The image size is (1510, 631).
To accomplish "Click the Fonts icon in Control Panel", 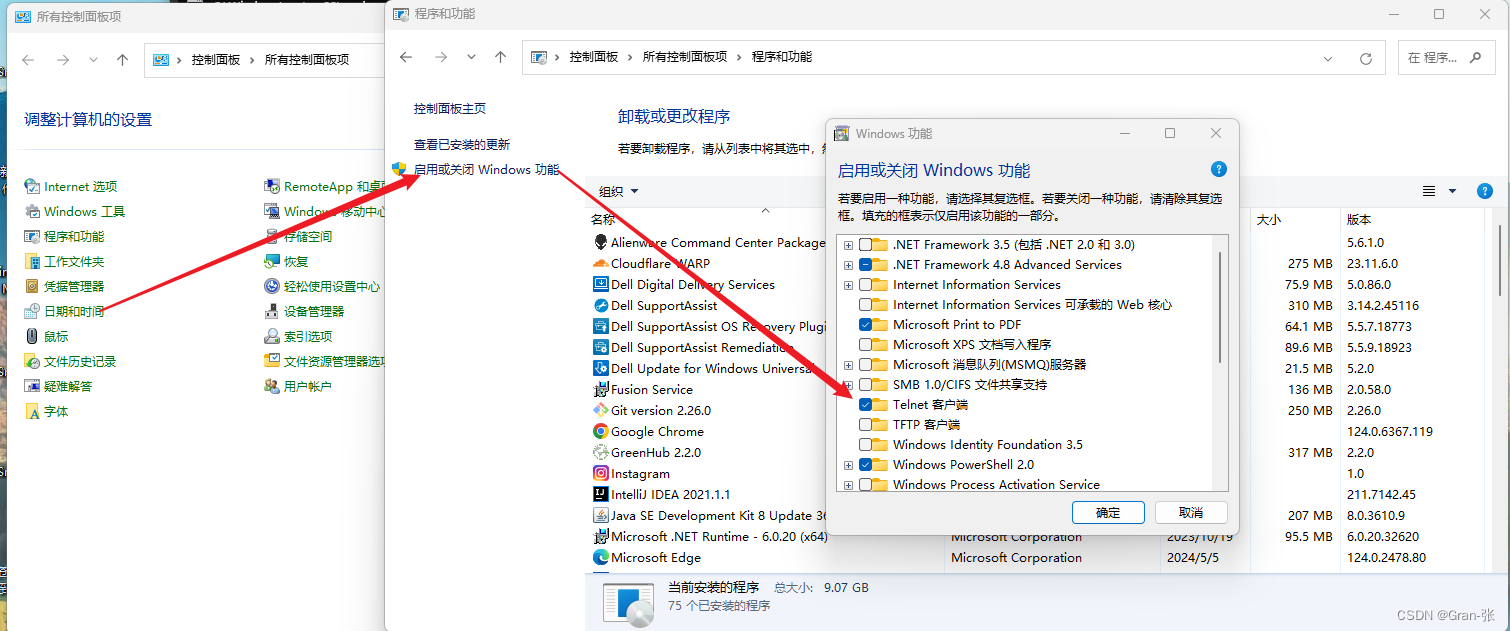I will pos(33,411).
